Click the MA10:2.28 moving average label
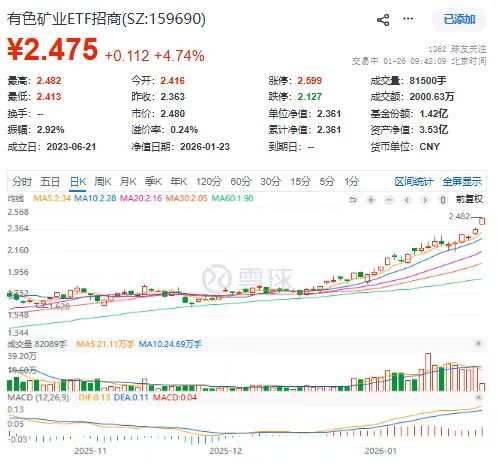This screenshot has height=463, width=498. [95, 198]
